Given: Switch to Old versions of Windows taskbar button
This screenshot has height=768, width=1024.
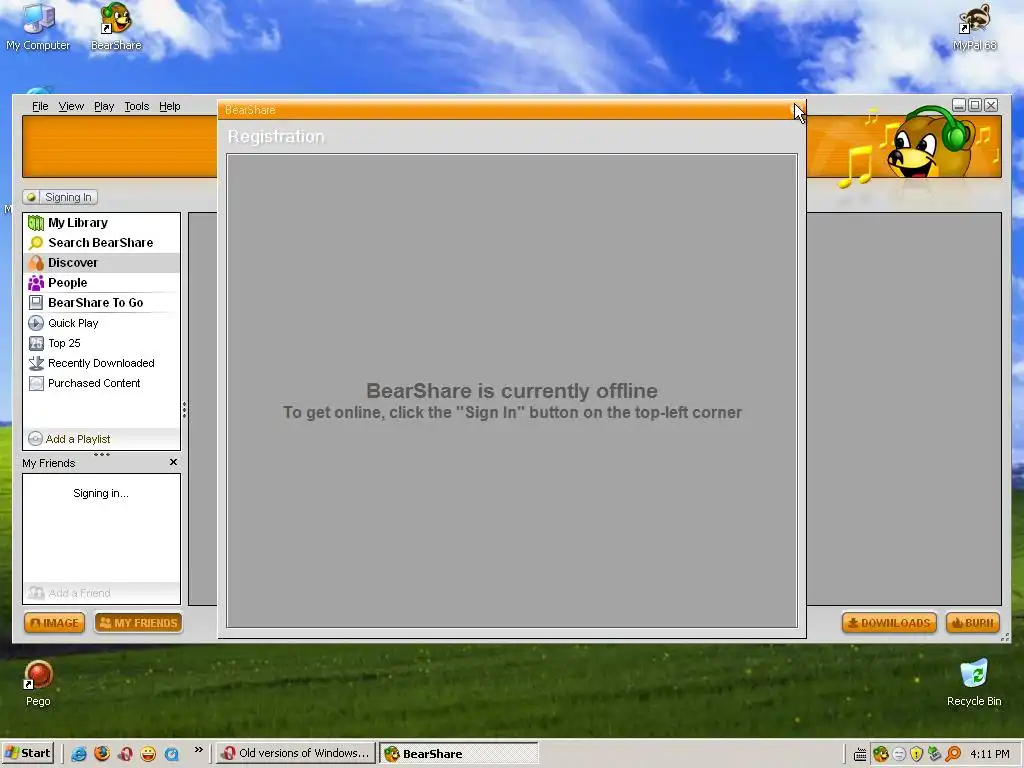Looking at the screenshot, I should [296, 753].
